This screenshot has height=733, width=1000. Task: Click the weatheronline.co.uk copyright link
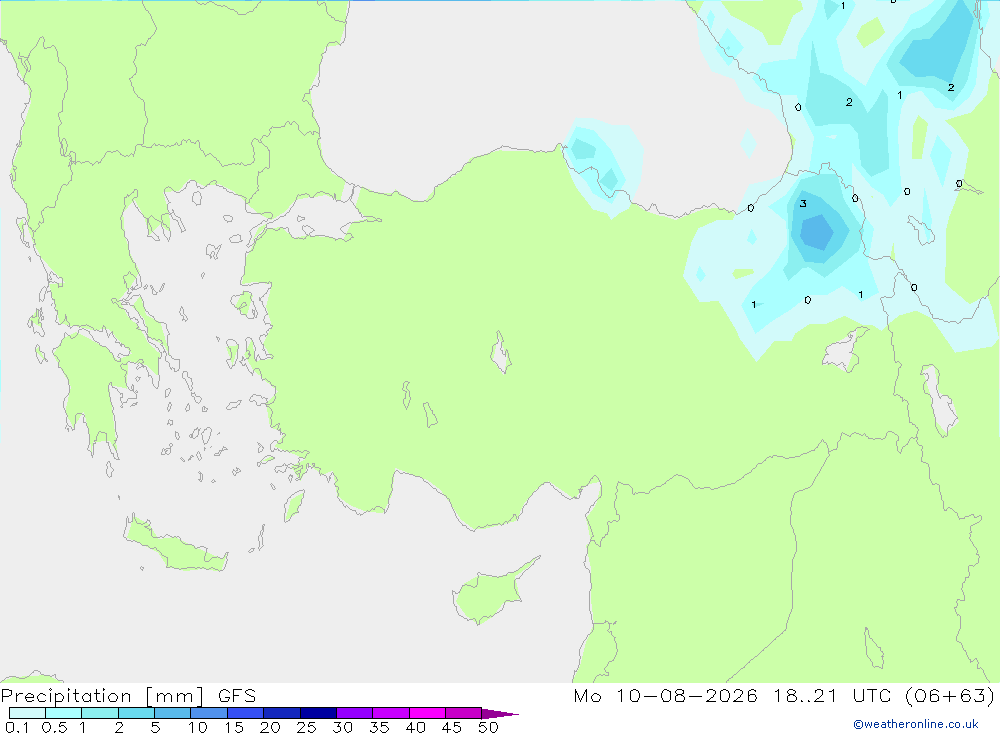(x=916, y=724)
